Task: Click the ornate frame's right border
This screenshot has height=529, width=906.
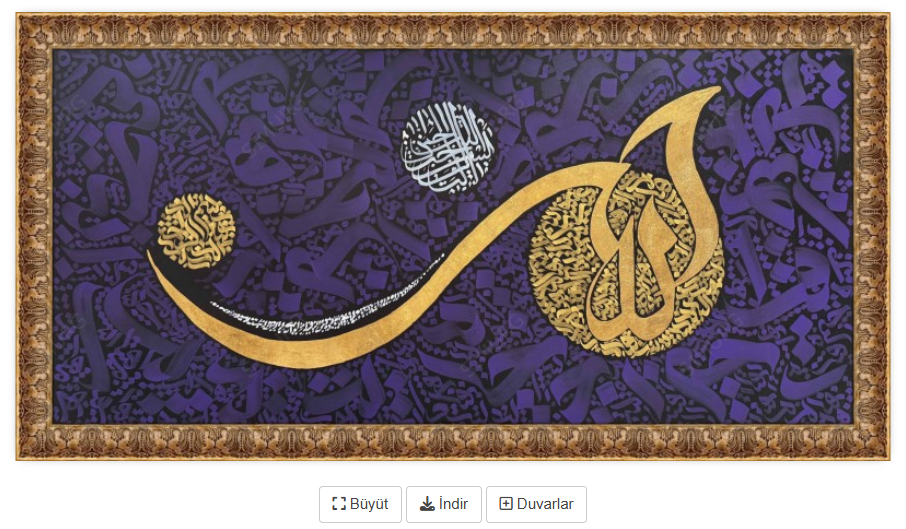Action: [x=871, y=237]
